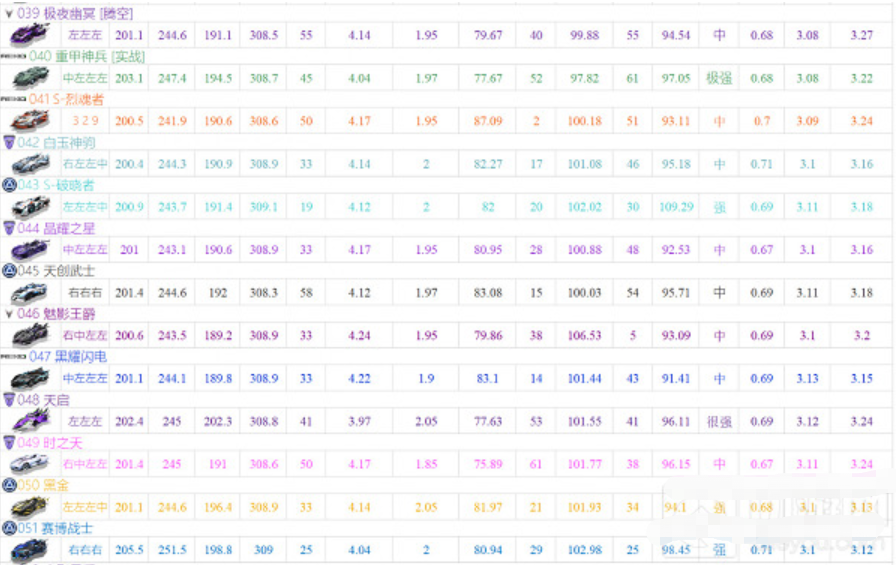Collapse the 046 魅影王爵 row arrow
This screenshot has height=565, width=896.
(9, 314)
